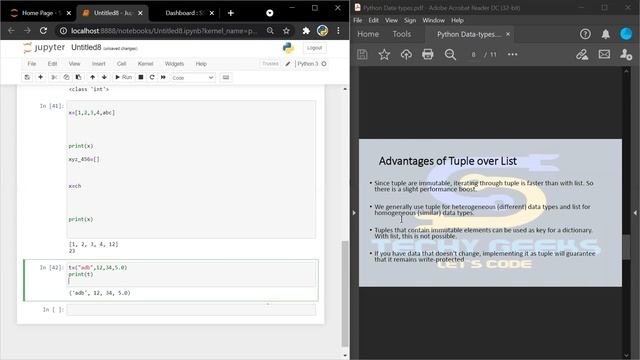Open the Jupyter Widgets menu
This screenshot has height=360, width=640.
coord(174,64)
